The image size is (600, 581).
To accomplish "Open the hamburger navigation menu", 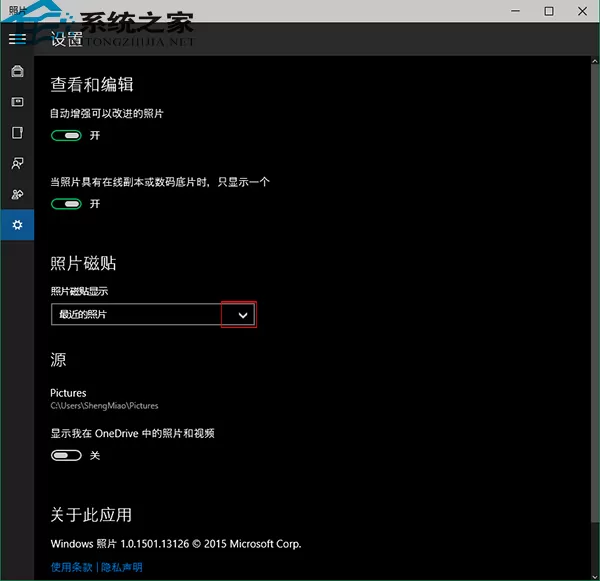I will coord(17,39).
